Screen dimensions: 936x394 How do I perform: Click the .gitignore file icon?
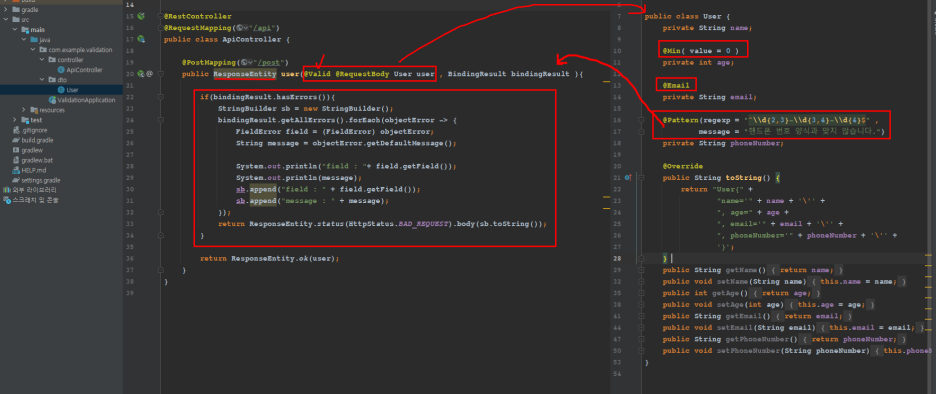[16, 130]
